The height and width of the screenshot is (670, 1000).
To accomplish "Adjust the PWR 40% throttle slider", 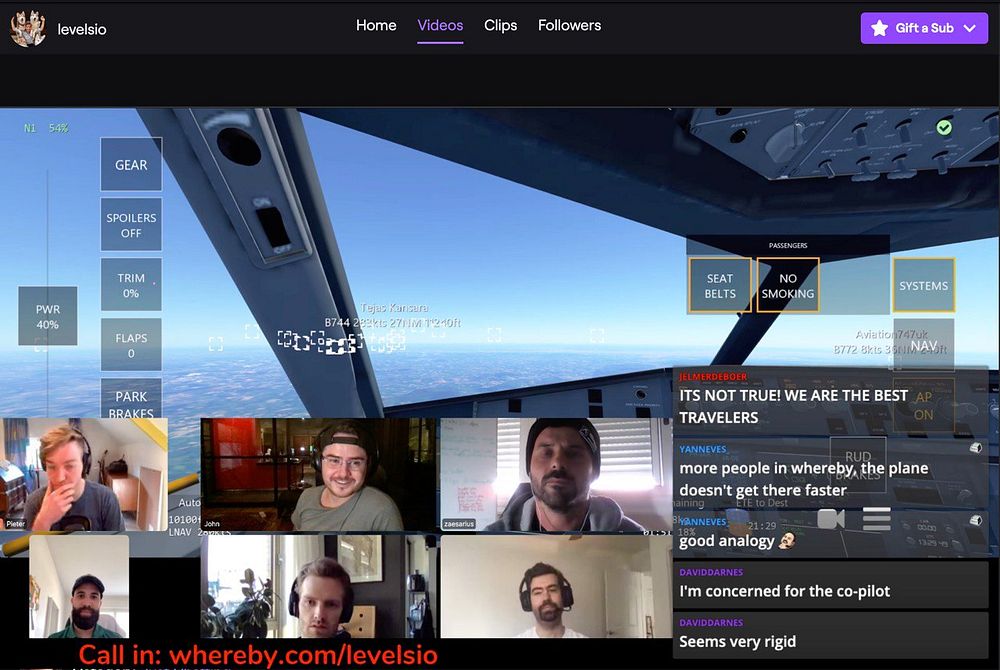I will 48,316.
